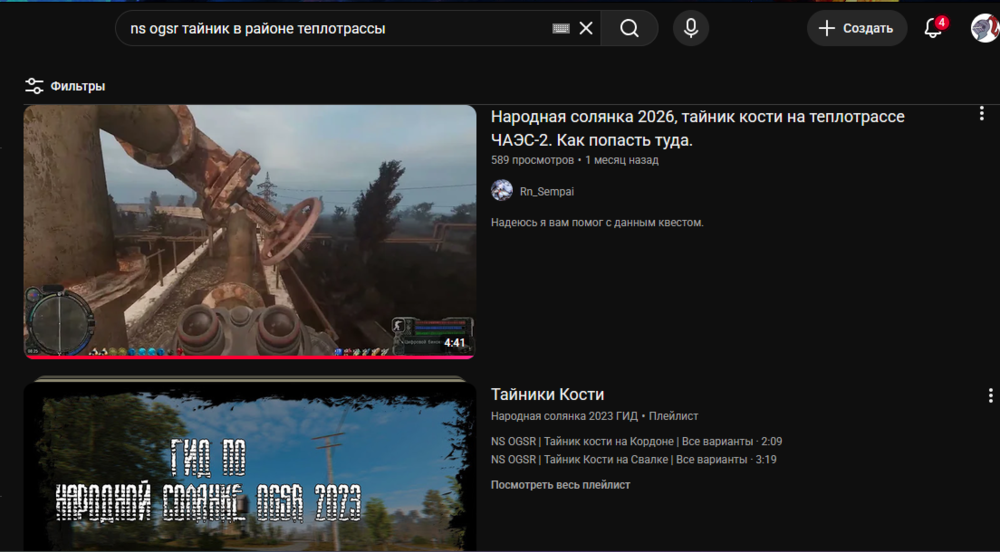Clear the search query with X icon
The width and height of the screenshot is (1000, 552).
(x=585, y=28)
